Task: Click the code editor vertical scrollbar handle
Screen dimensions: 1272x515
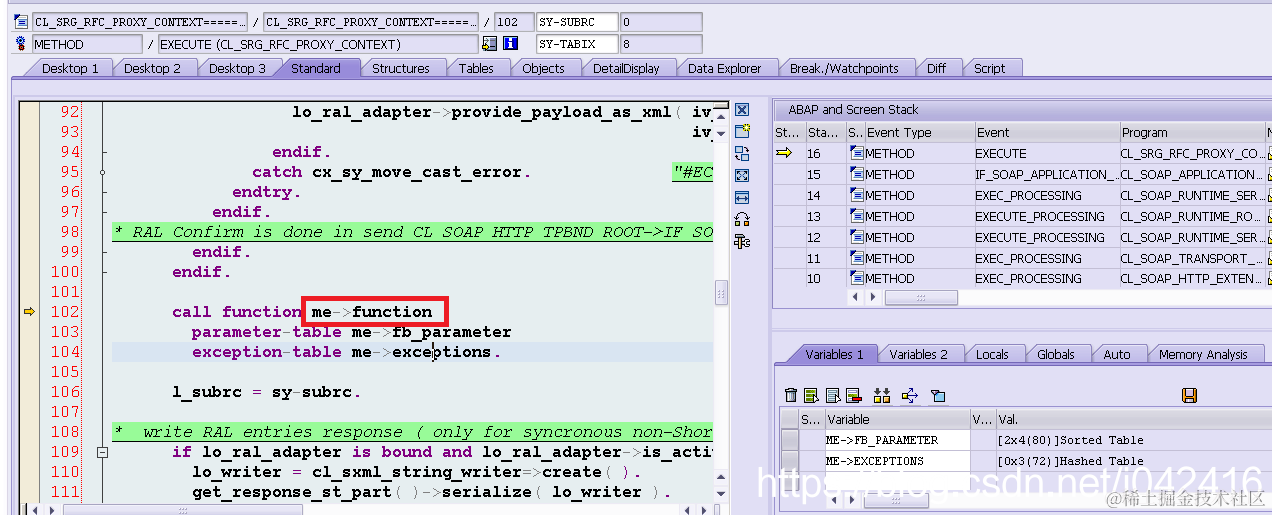Action: click(x=722, y=292)
